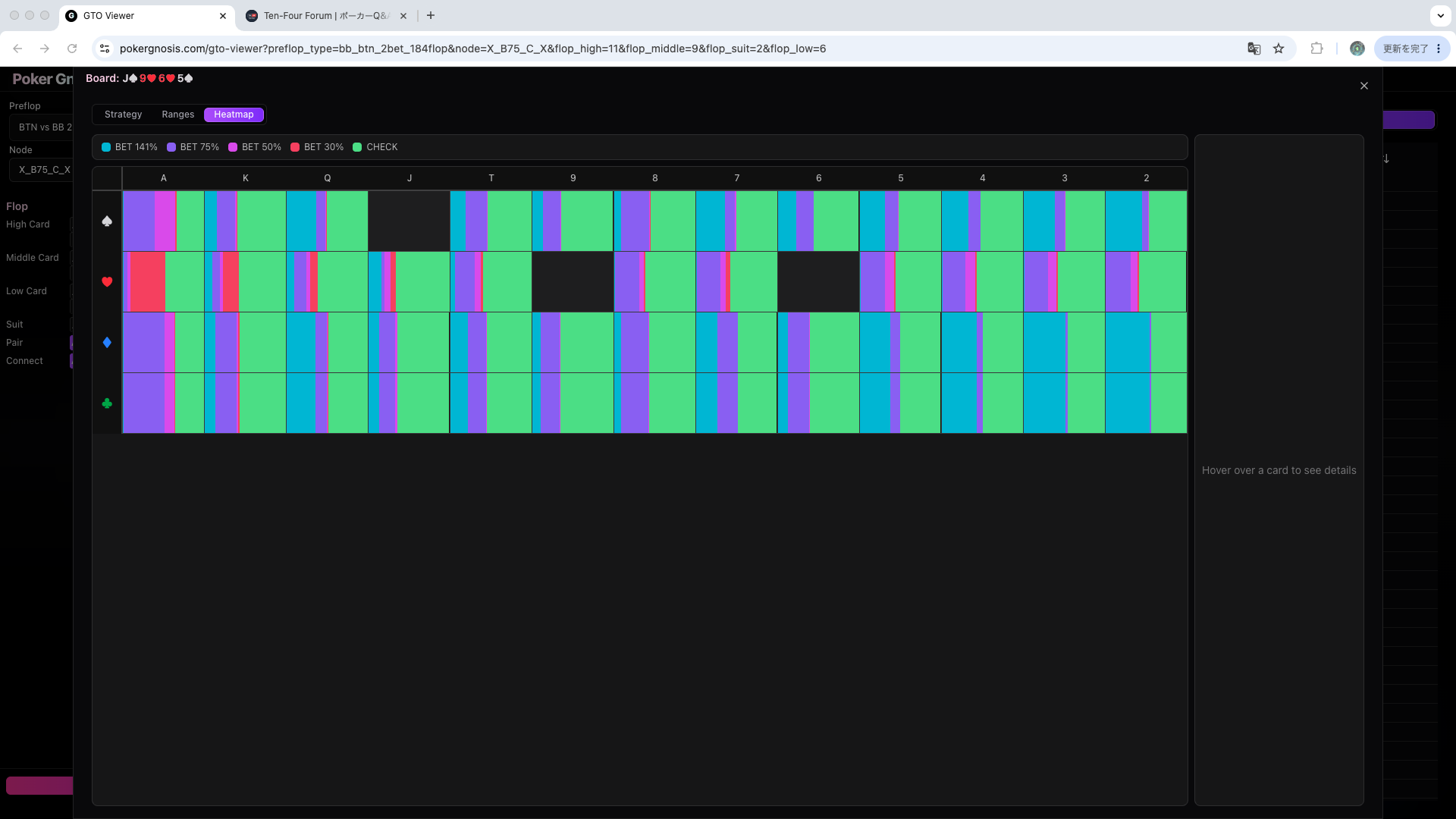Close the Ten-Four Forum browser tab
The width and height of the screenshot is (1456, 819).
click(403, 16)
